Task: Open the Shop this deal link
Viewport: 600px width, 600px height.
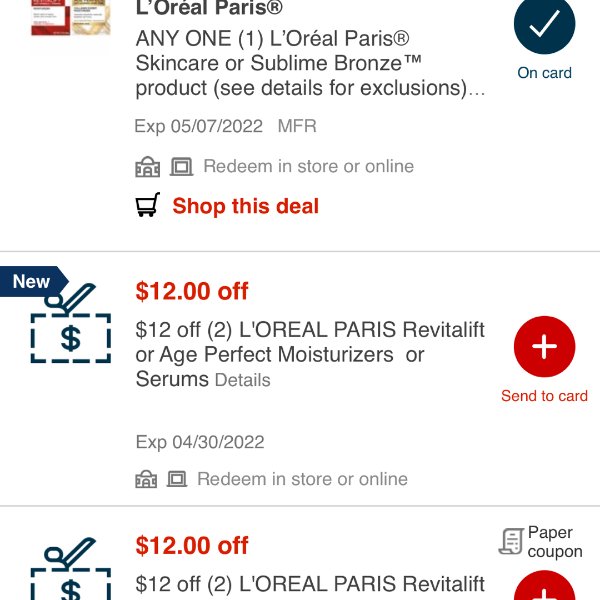Action: (x=245, y=206)
